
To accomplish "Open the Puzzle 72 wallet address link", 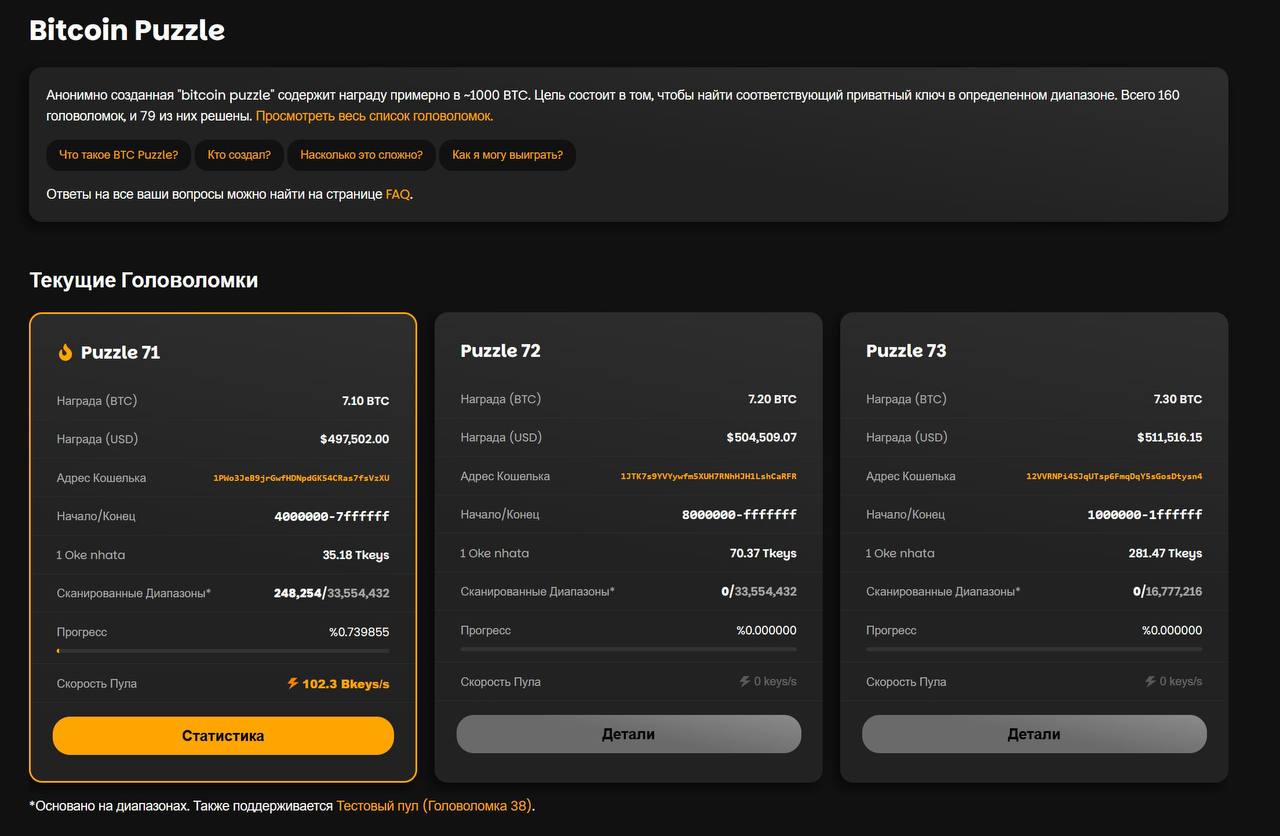I will tap(709, 476).
